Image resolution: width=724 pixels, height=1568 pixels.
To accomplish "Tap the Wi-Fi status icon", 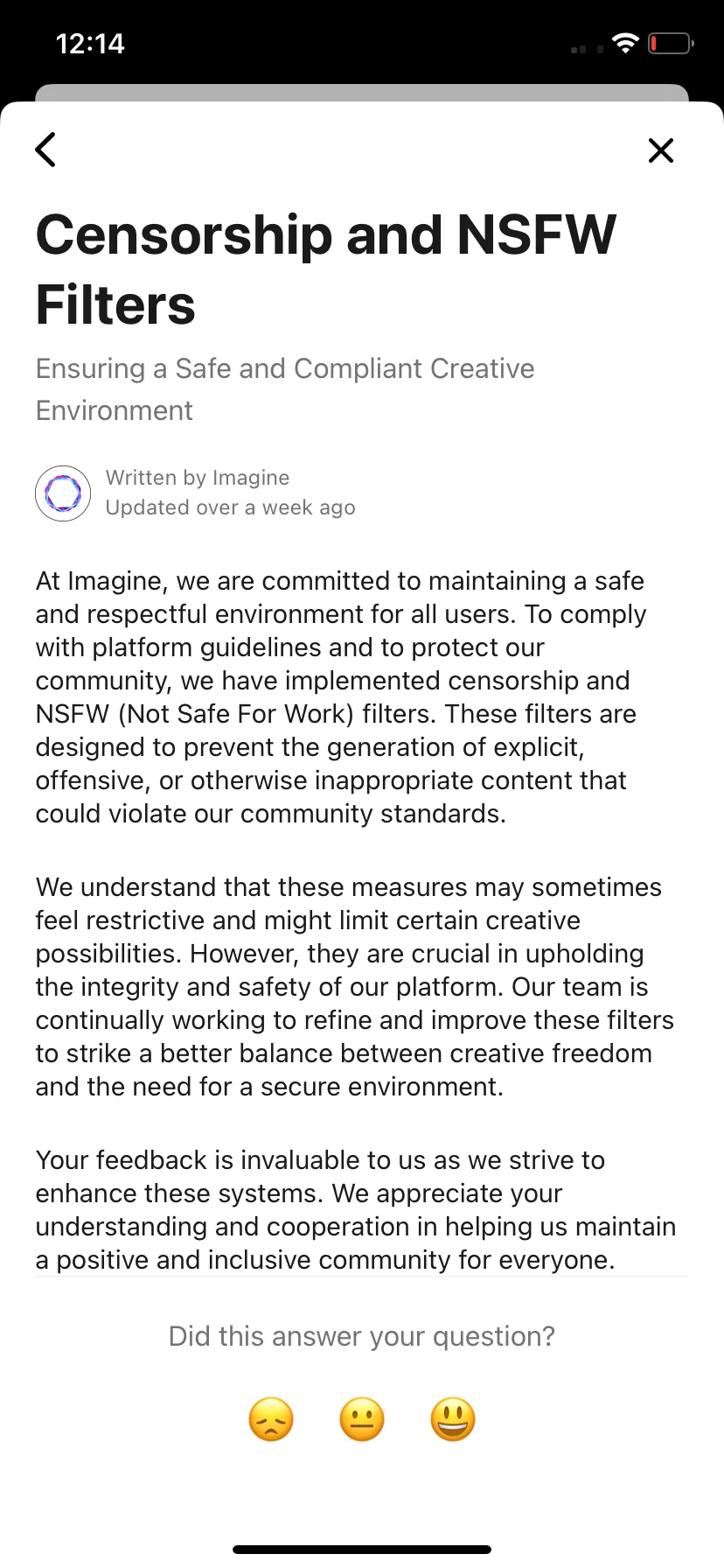I will [x=625, y=43].
